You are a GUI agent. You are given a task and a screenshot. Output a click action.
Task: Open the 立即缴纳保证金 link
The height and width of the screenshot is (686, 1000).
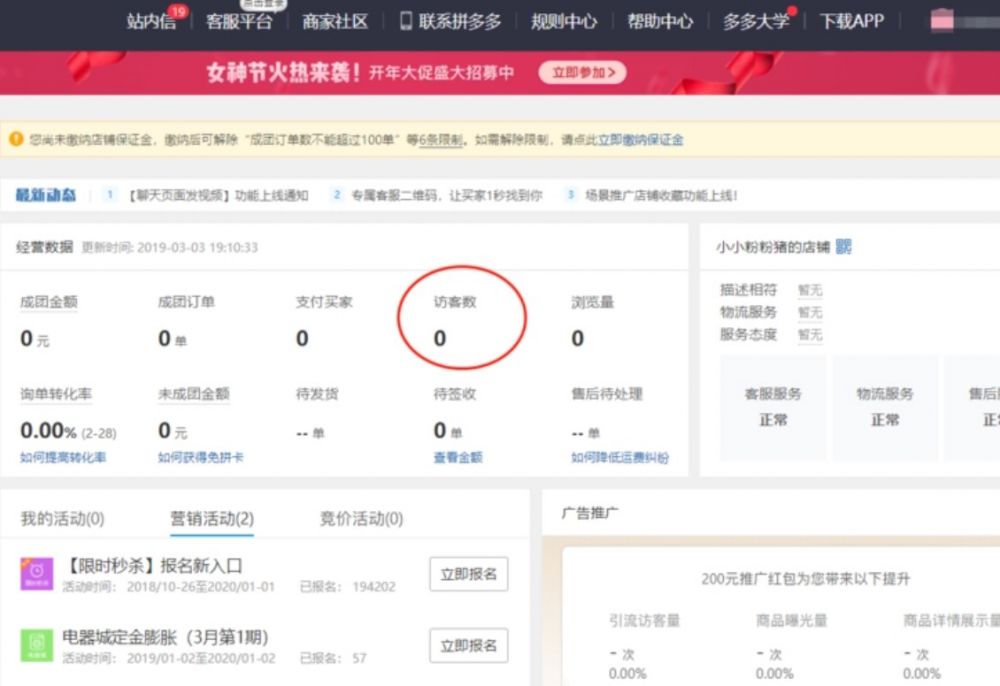coord(640,140)
